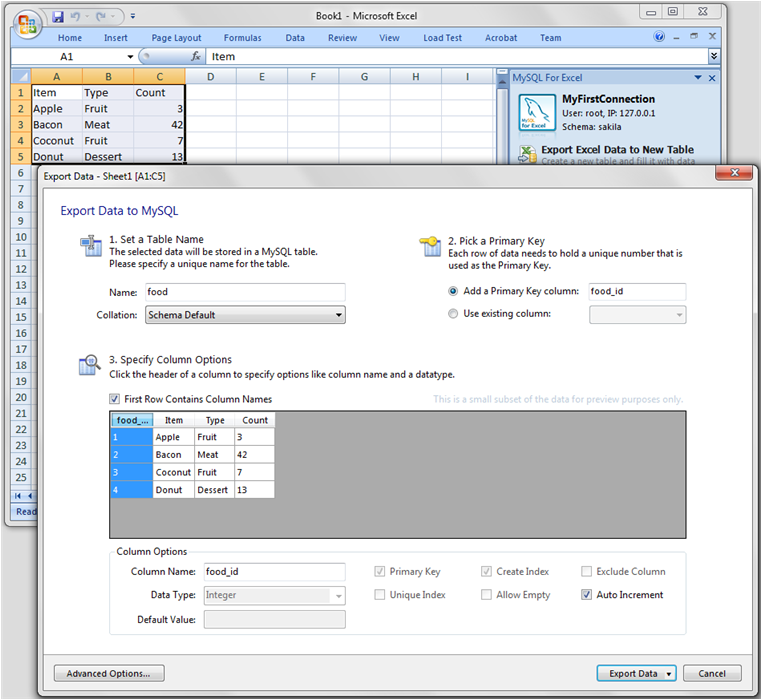
Task: Click the Excel vertical scrollbar
Action: [x=501, y=122]
